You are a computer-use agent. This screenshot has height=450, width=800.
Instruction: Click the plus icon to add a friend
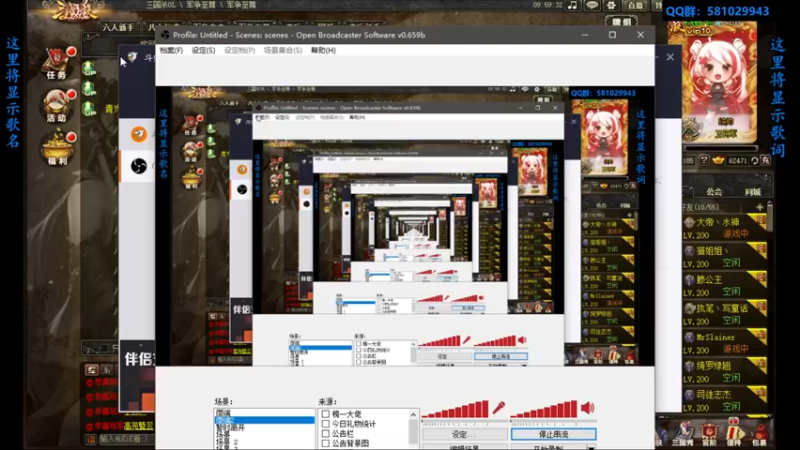760,207
